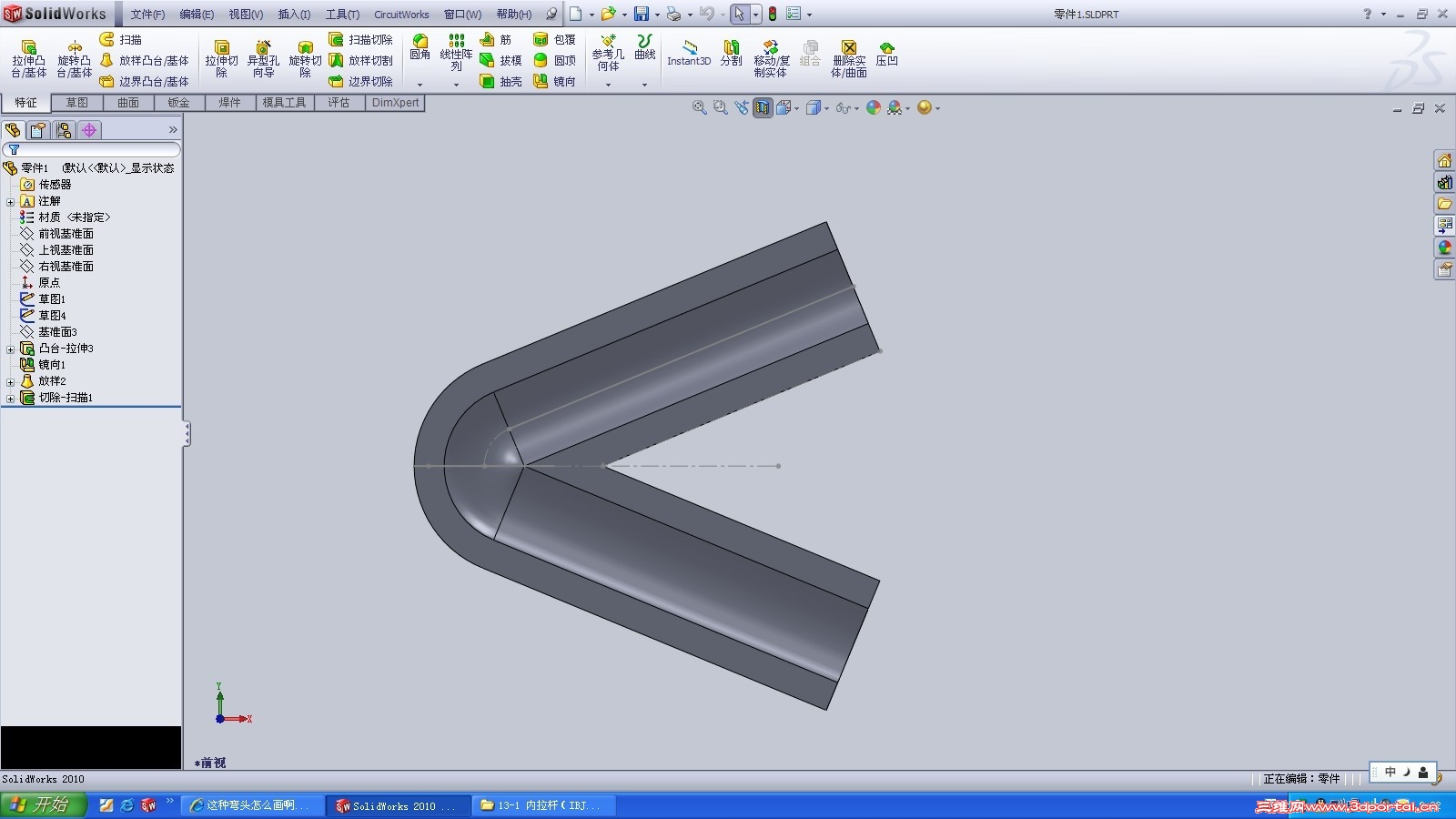The width and height of the screenshot is (1456, 819).
Task: Open the 视图(V) menu
Action: tap(246, 15)
